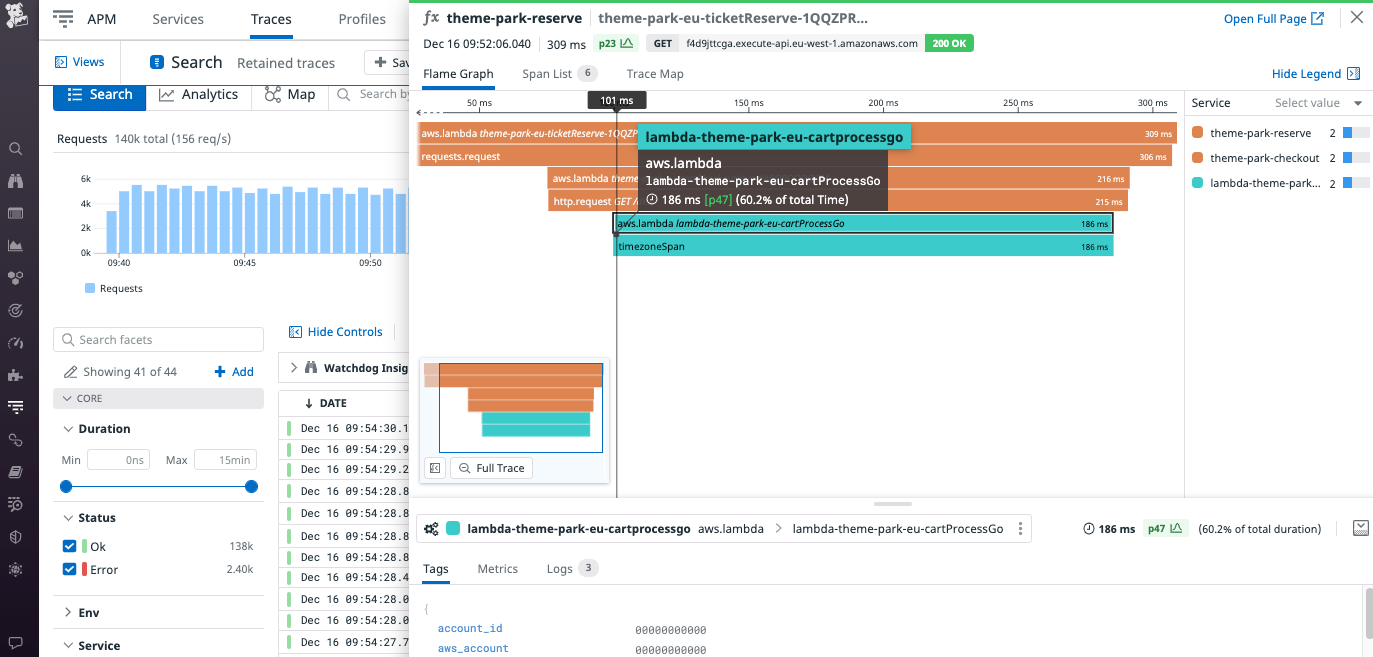The height and width of the screenshot is (657, 1373).
Task: Open the magnifying glass search icon in sidebar
Action: (x=15, y=148)
